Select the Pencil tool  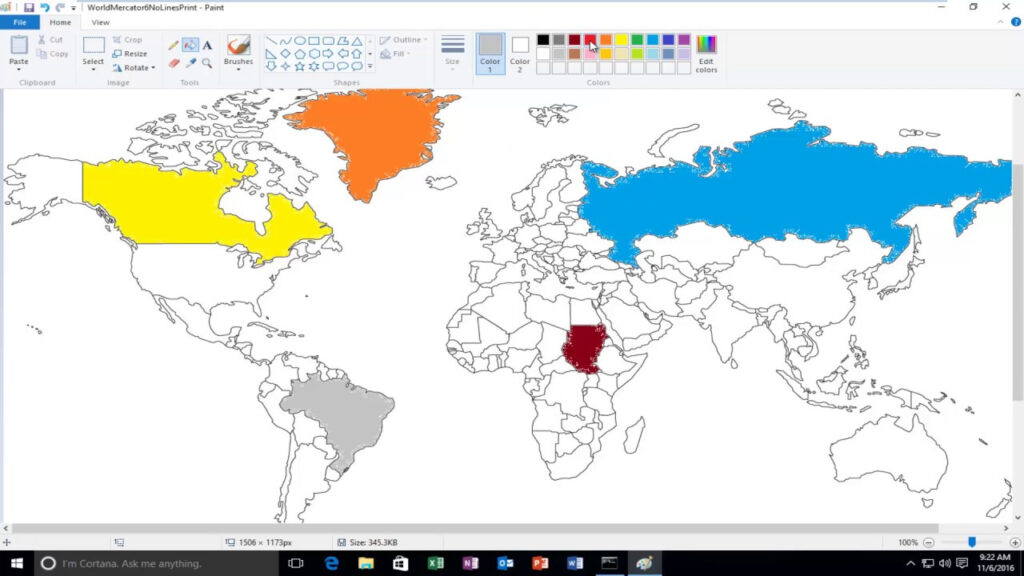[174, 45]
